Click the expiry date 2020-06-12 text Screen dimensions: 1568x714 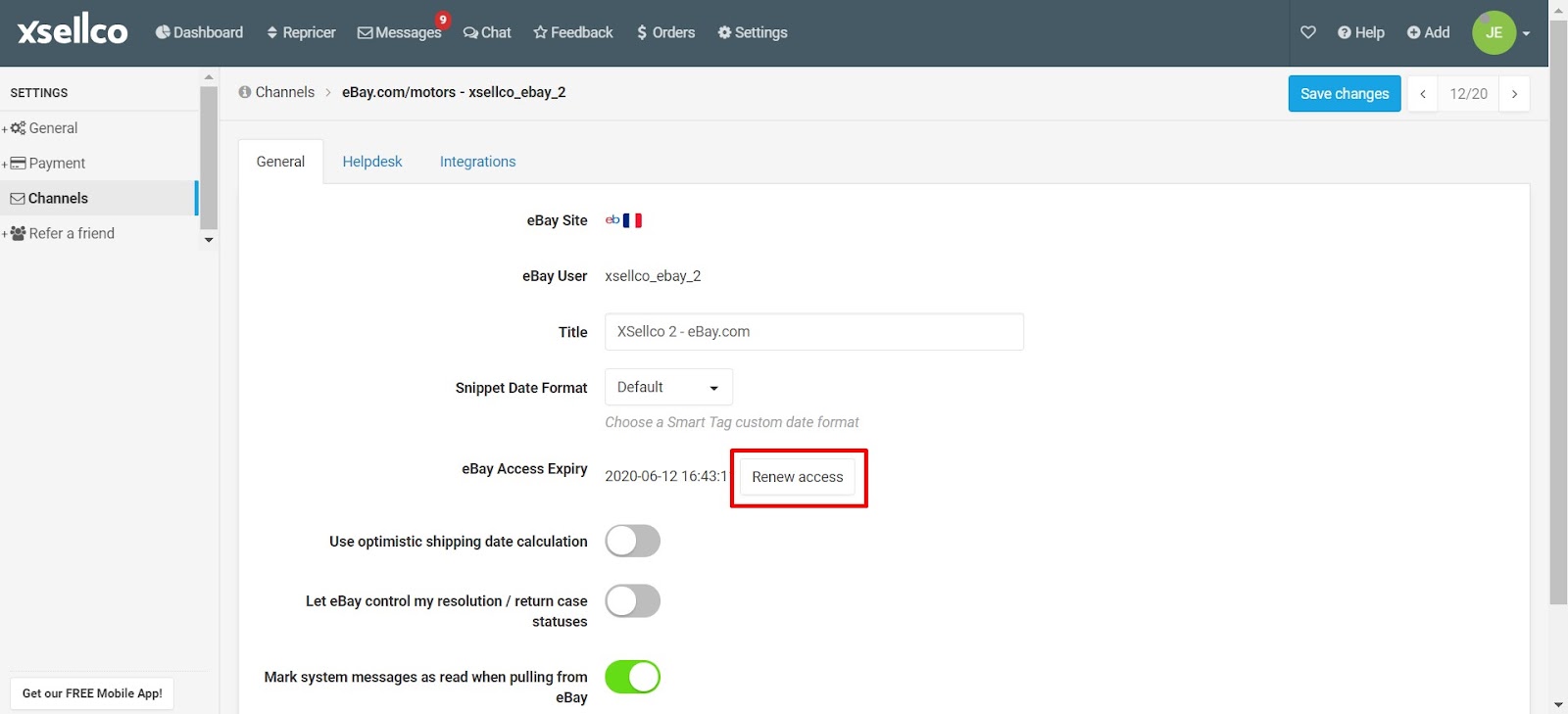click(666, 476)
